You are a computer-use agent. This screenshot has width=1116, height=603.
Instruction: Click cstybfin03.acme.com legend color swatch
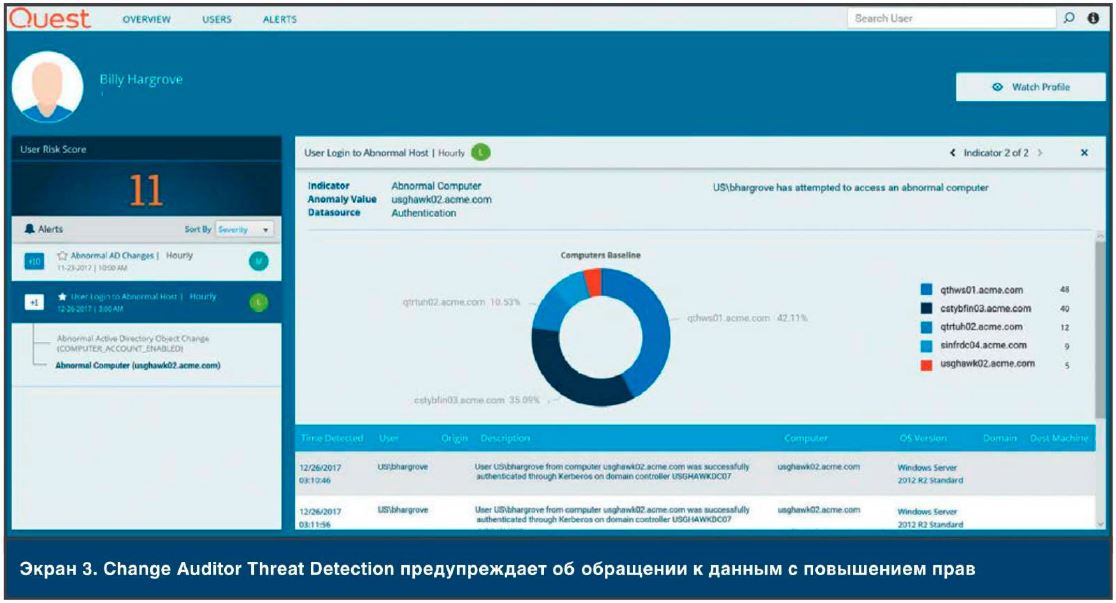[x=926, y=308]
